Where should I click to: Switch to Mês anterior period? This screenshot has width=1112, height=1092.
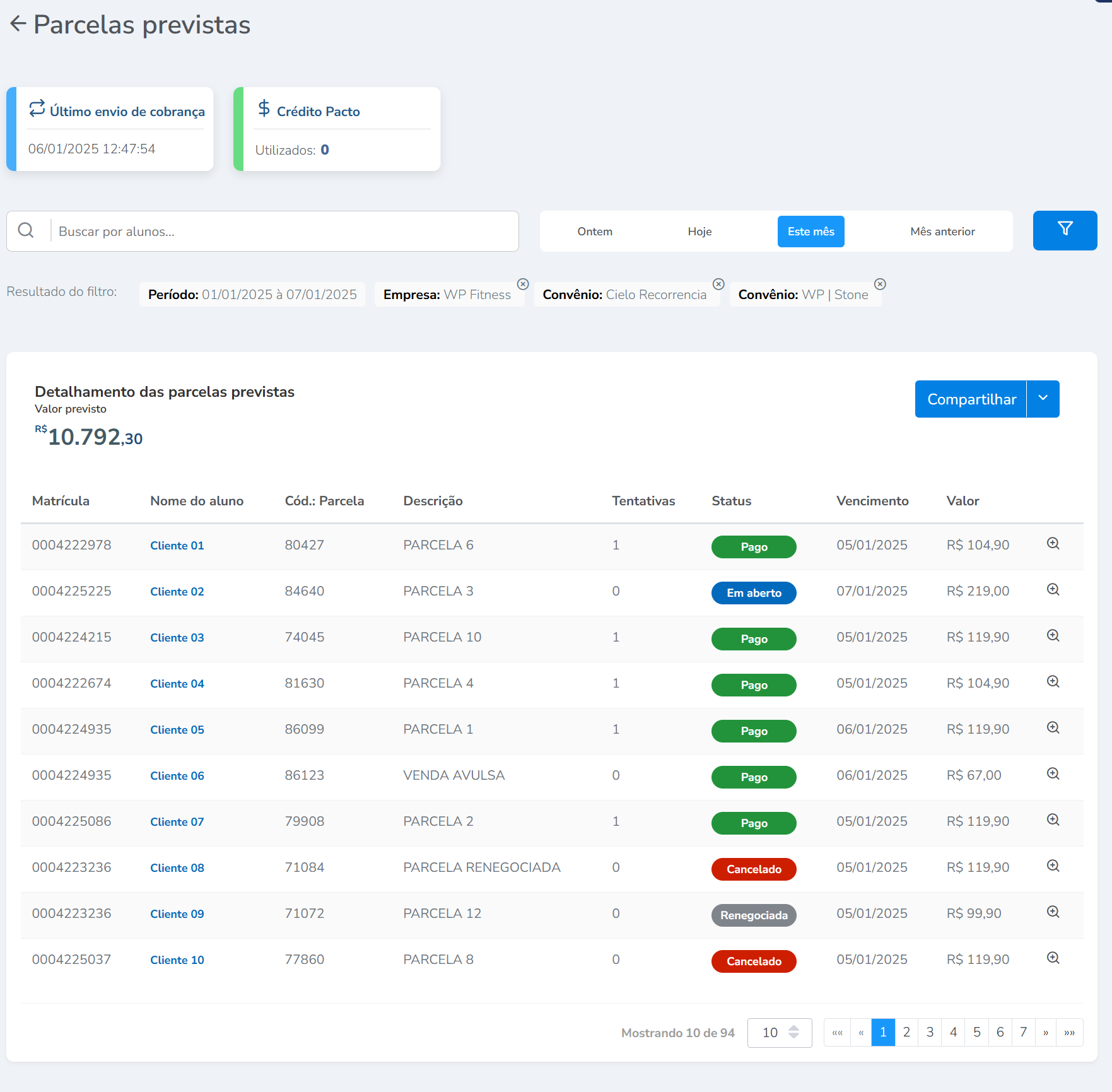tap(942, 232)
